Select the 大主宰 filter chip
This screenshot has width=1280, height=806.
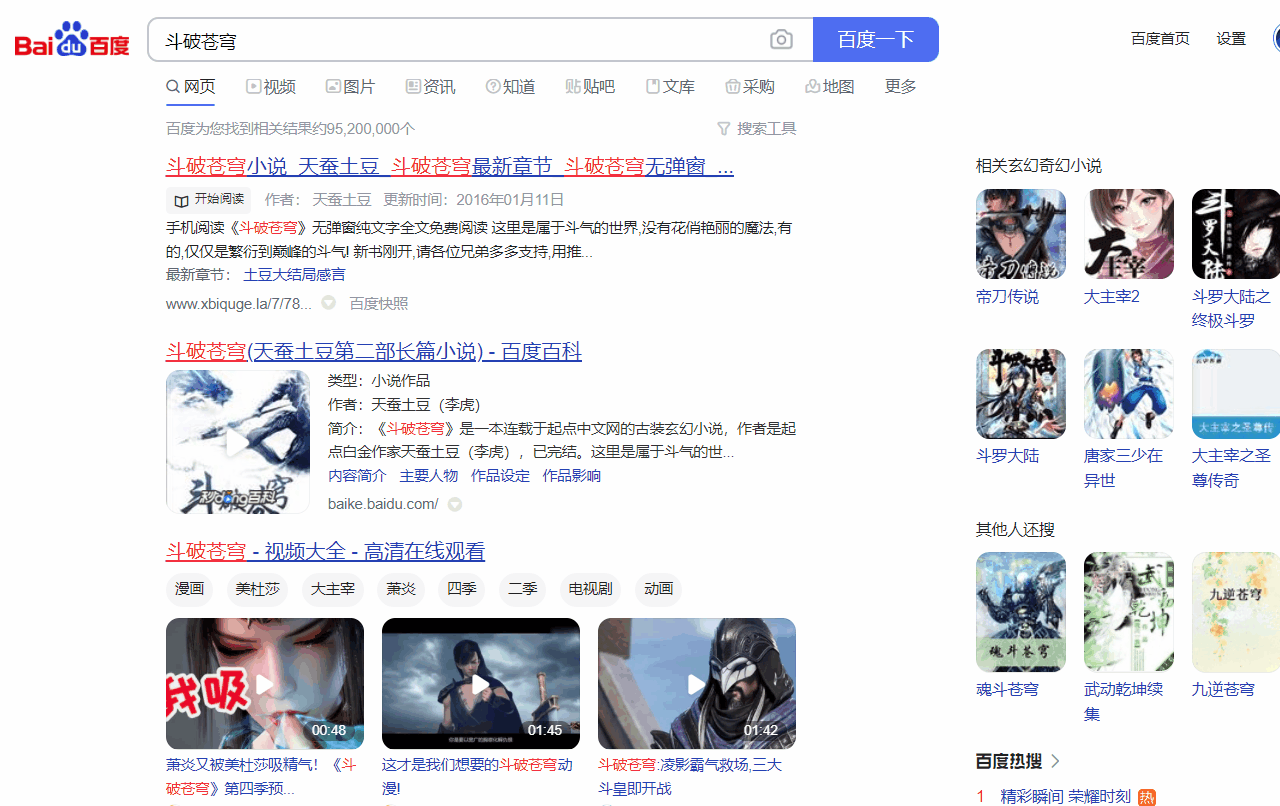[x=333, y=589]
